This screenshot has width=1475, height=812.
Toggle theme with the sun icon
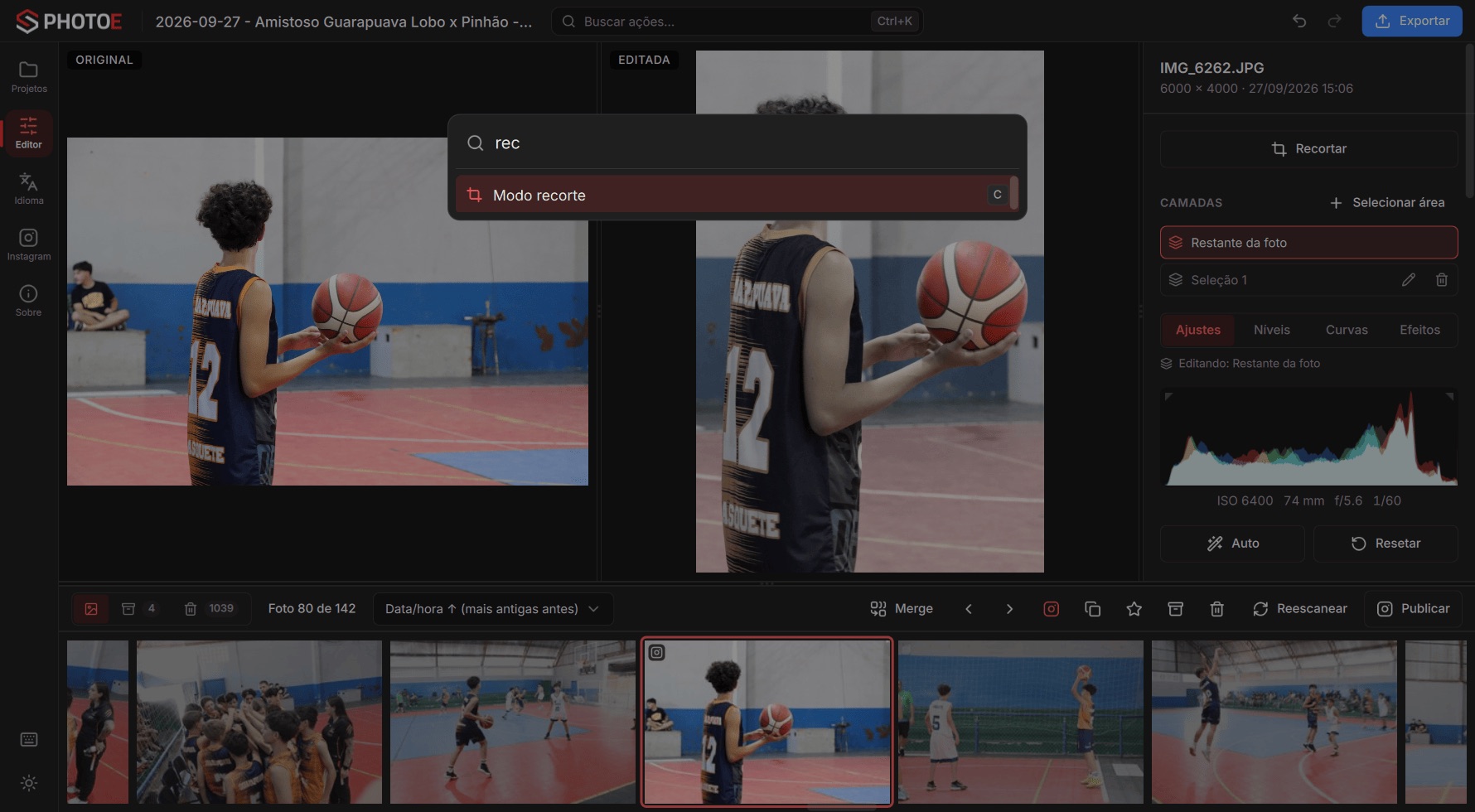(x=29, y=783)
